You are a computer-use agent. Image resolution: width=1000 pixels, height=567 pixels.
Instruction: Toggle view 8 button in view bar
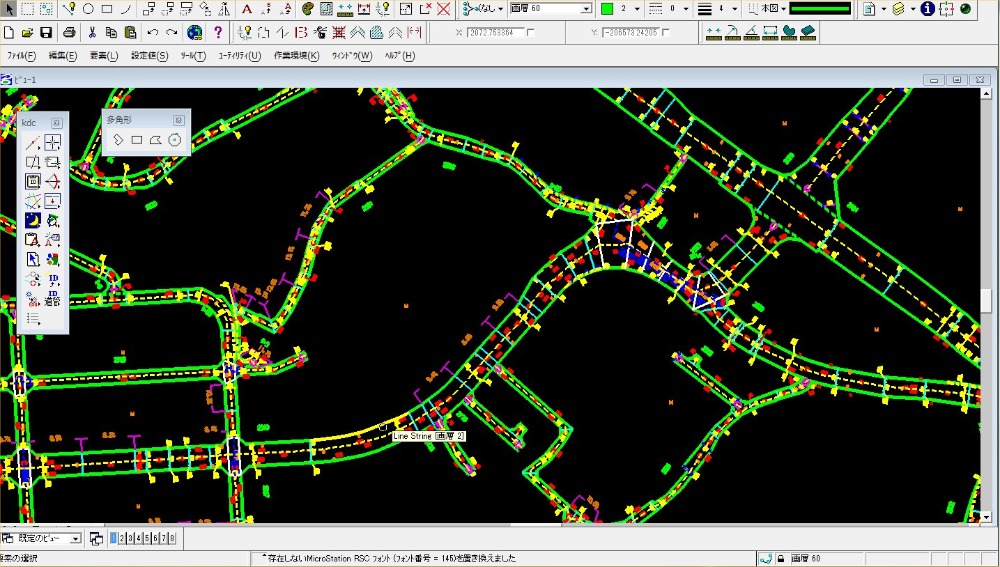[172, 538]
